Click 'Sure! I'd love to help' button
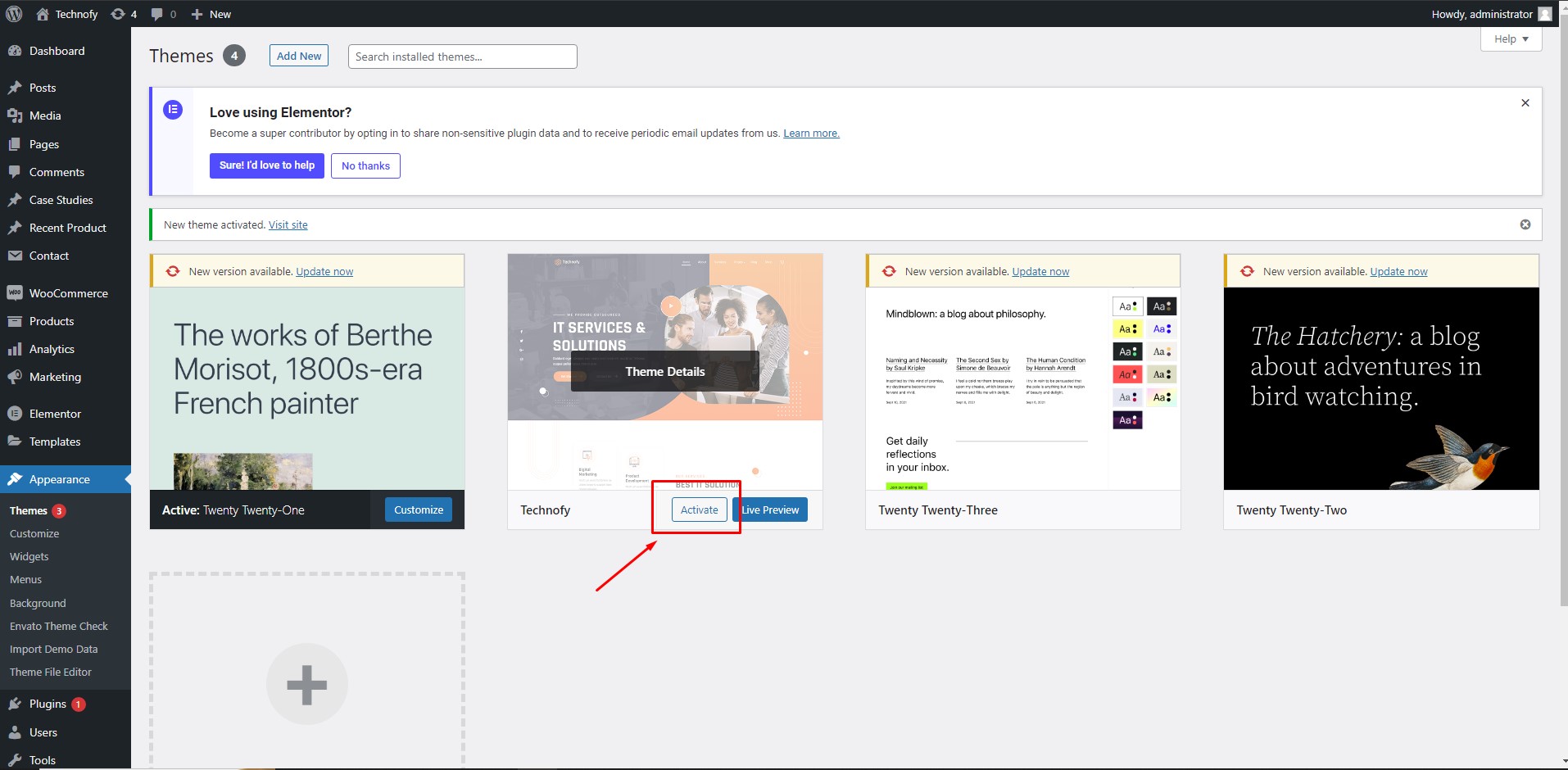This screenshot has width=1568, height=770. [267, 165]
